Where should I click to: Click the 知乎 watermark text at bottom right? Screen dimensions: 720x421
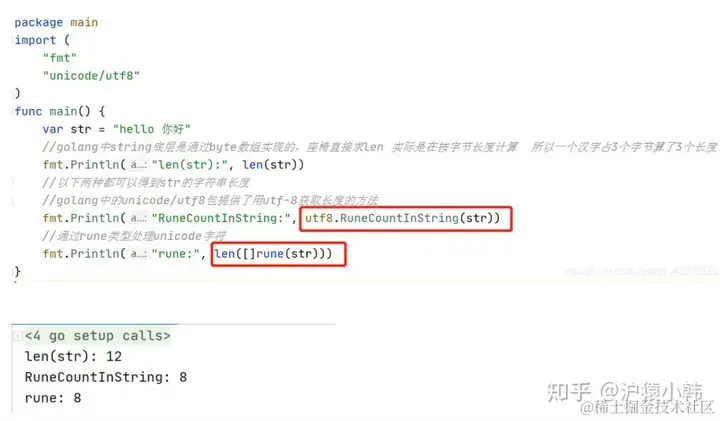[568, 392]
